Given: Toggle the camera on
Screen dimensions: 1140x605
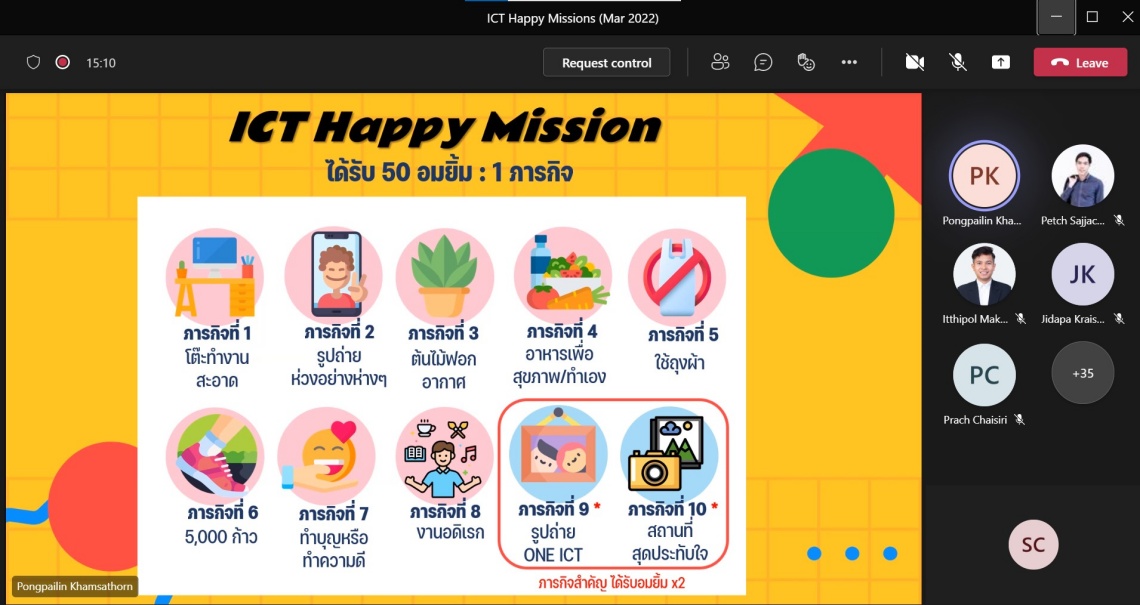Looking at the screenshot, I should click(x=914, y=62).
